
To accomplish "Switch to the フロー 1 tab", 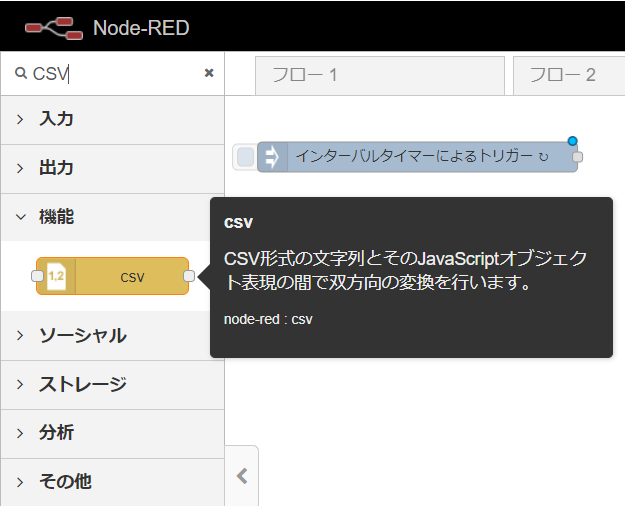I will point(380,75).
